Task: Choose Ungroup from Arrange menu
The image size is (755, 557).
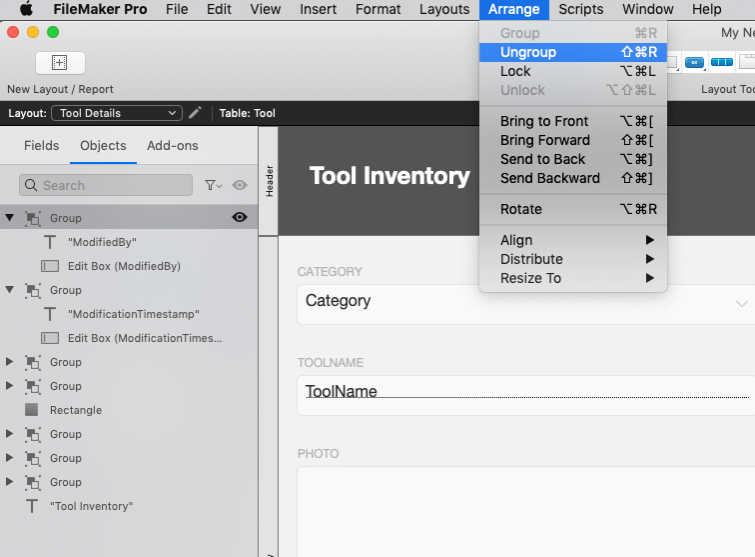Action: [x=573, y=52]
